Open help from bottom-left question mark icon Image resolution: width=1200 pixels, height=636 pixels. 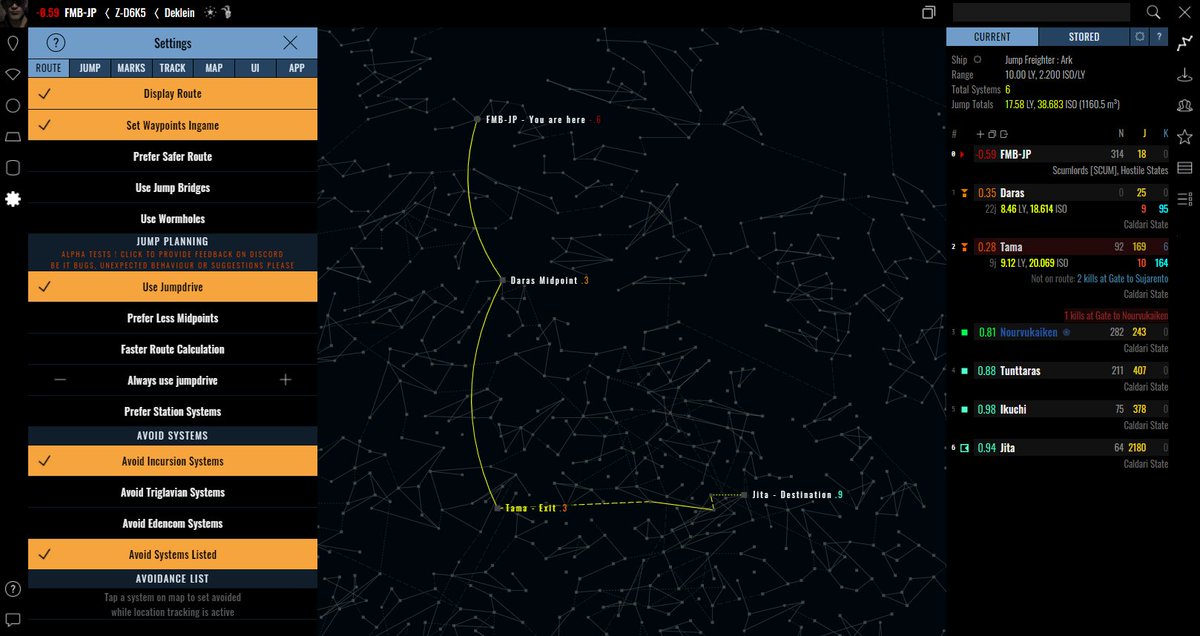[13, 589]
